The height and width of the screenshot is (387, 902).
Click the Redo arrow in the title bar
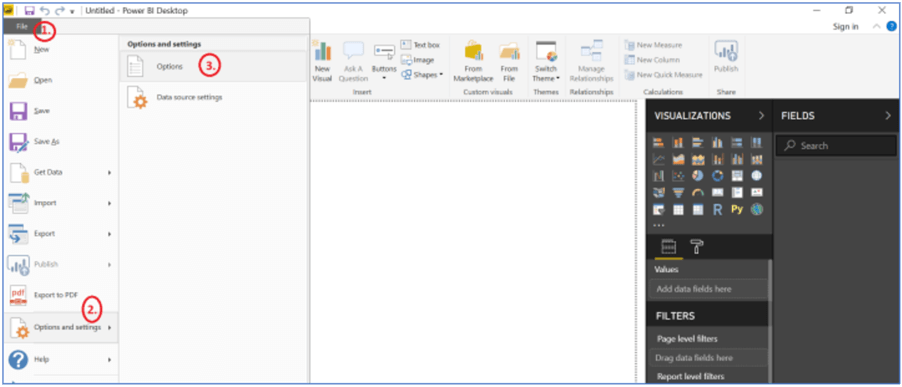pos(59,11)
